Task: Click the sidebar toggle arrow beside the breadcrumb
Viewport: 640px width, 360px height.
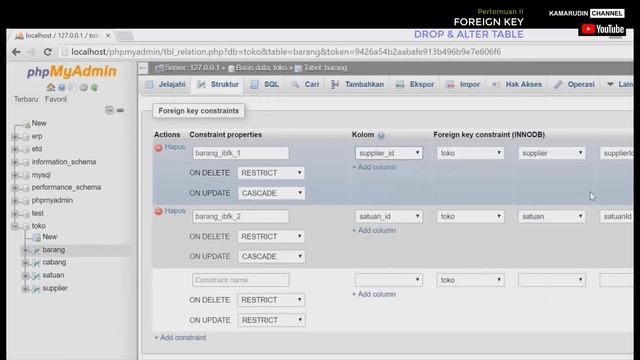Action: point(143,68)
